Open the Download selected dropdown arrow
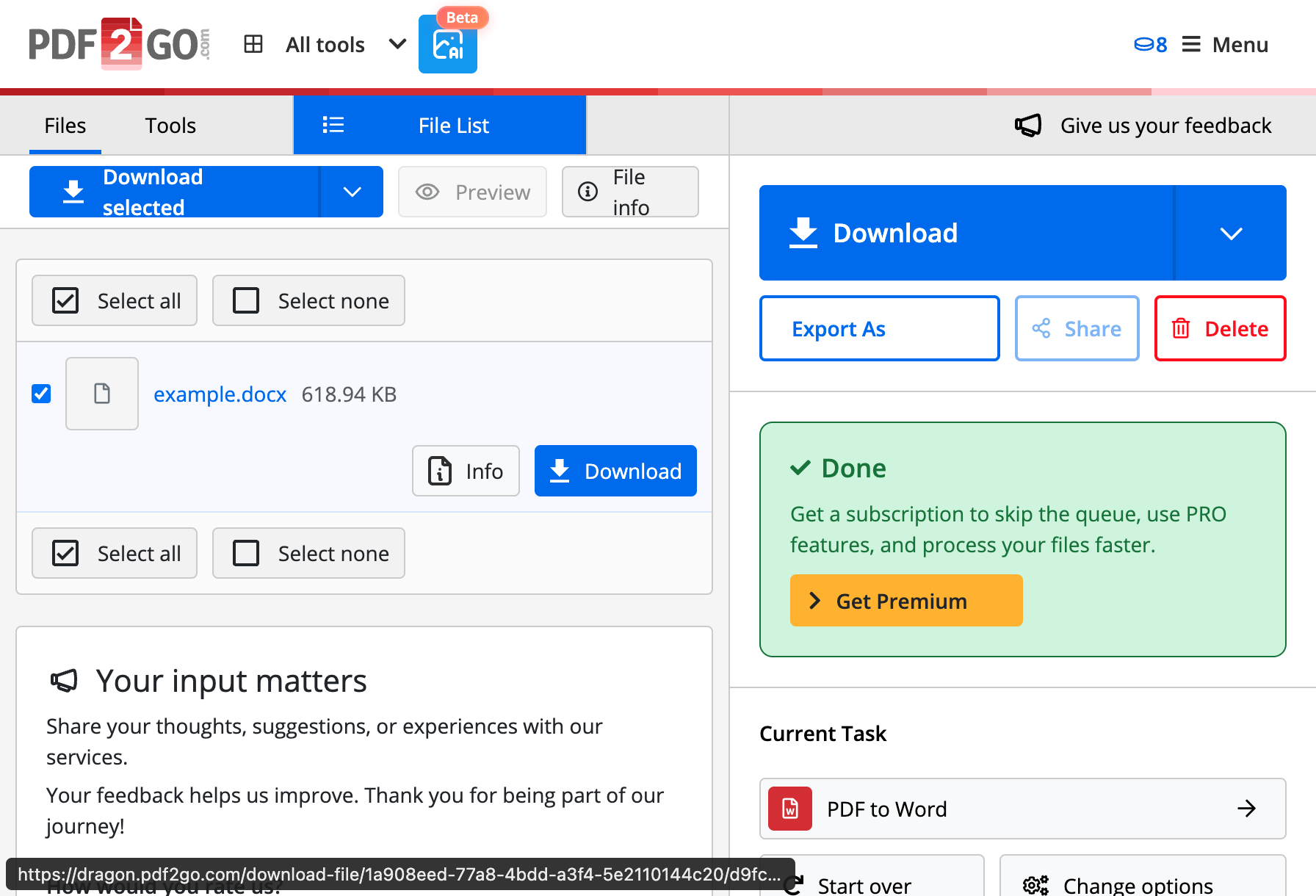 [352, 192]
